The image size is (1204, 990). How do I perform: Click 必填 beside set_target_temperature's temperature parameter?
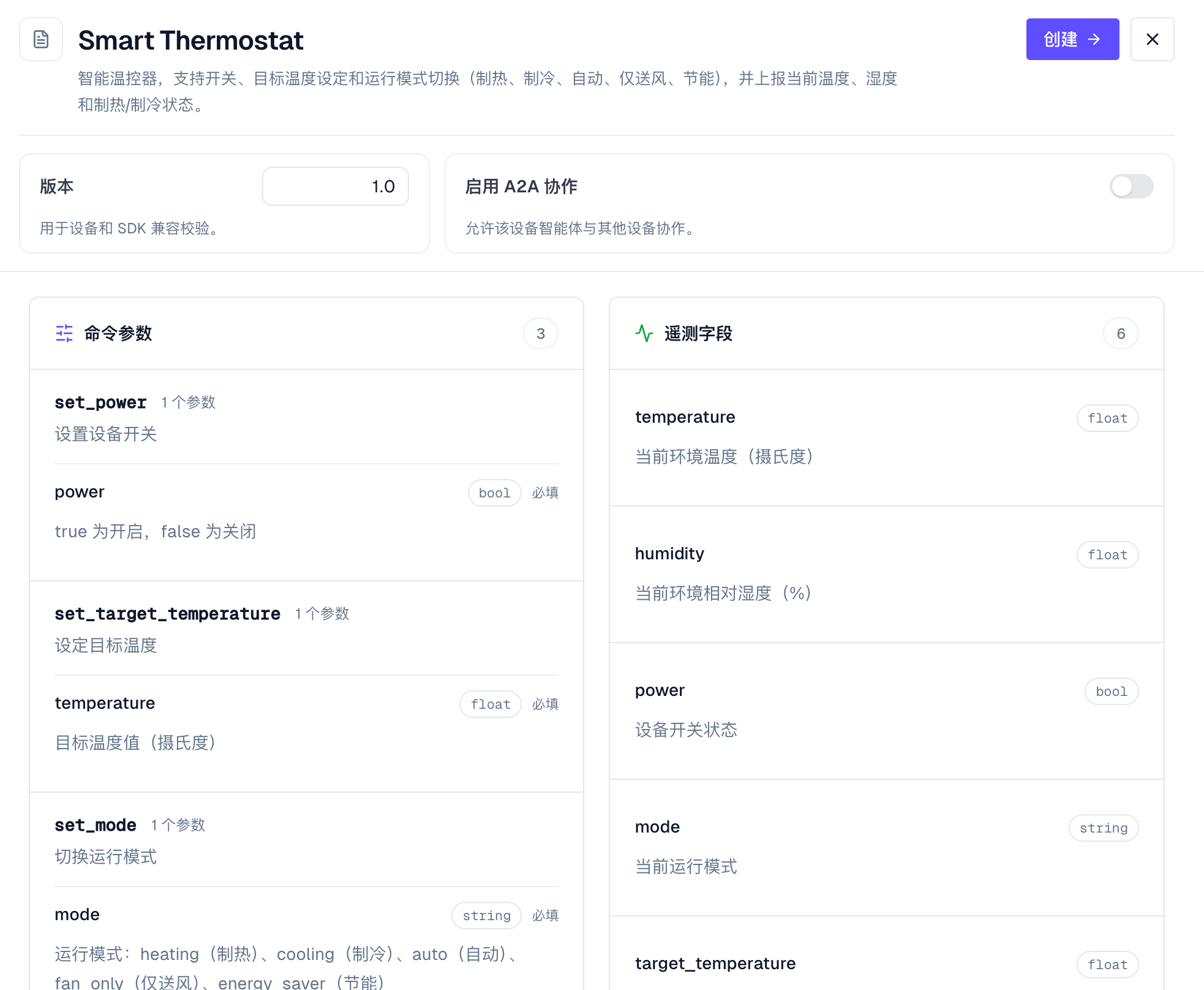pyautogui.click(x=545, y=704)
